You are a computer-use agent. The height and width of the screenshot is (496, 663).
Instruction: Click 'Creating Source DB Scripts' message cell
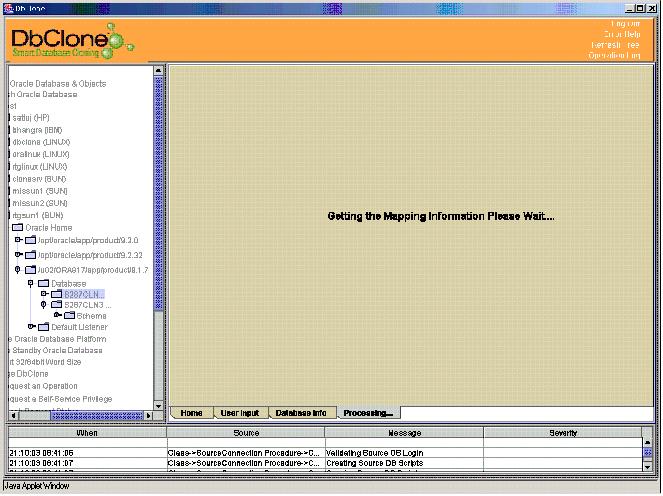[404, 463]
